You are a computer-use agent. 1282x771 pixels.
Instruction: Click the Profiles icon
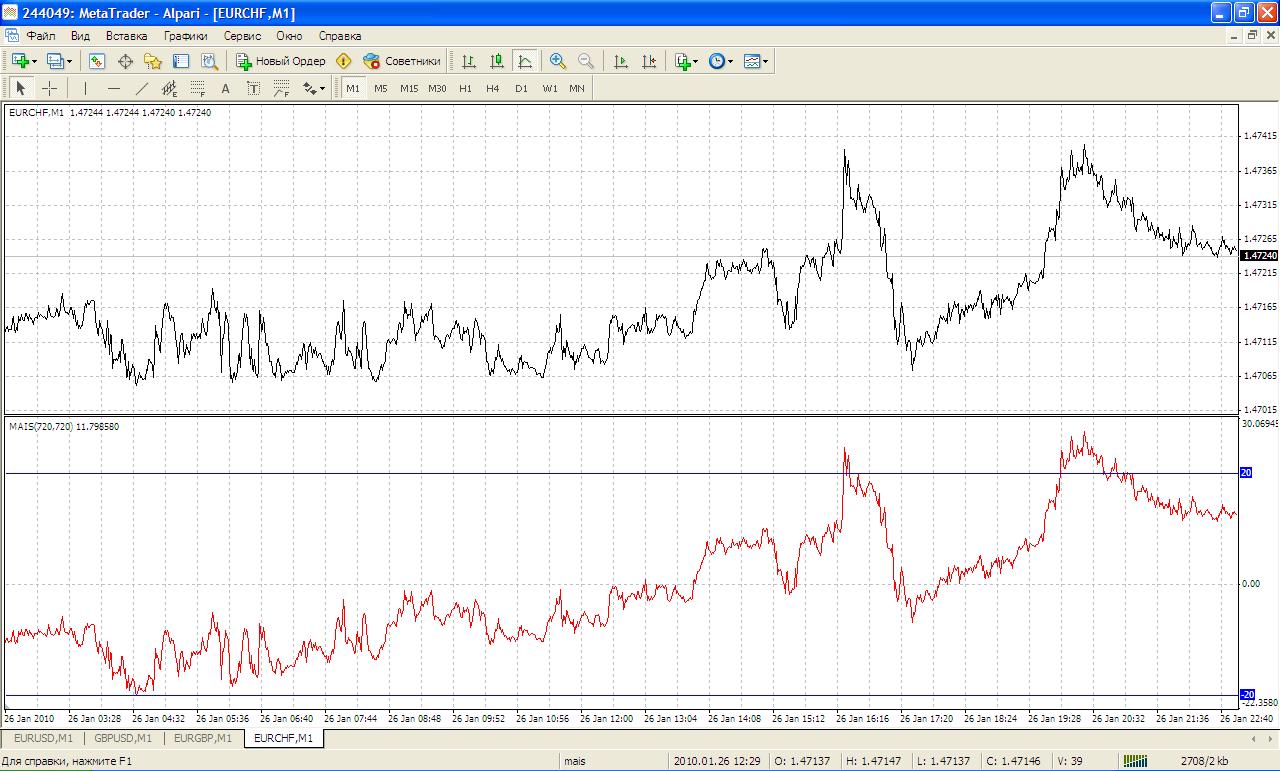[55, 61]
